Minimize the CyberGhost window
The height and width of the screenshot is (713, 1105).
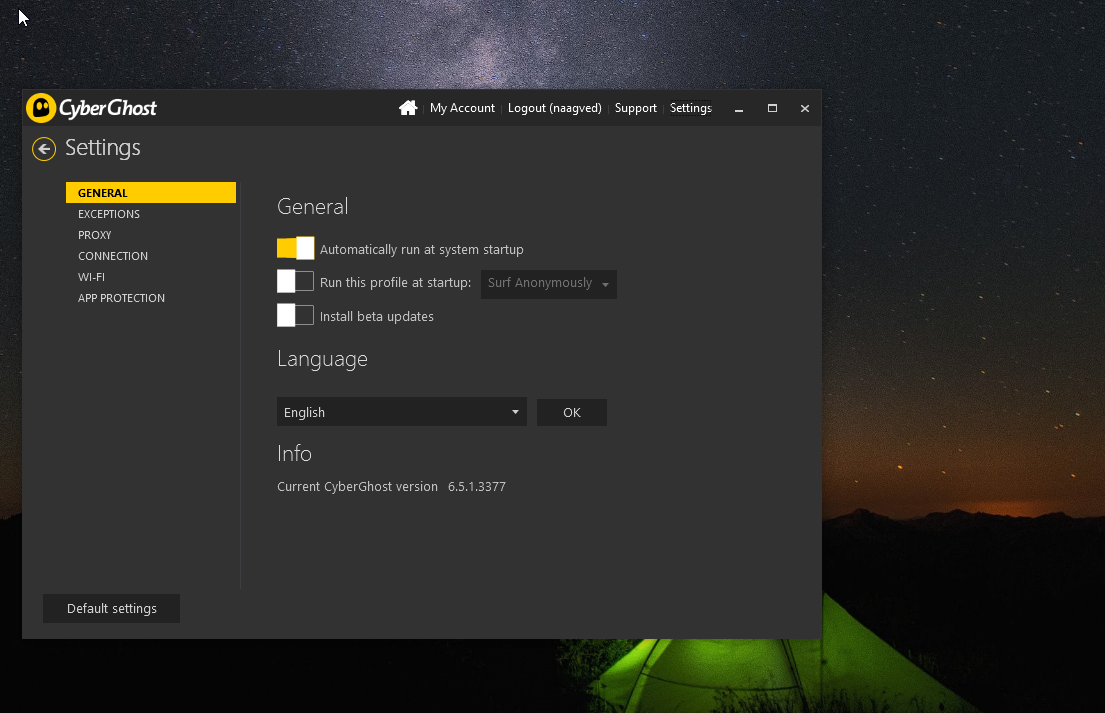point(739,108)
